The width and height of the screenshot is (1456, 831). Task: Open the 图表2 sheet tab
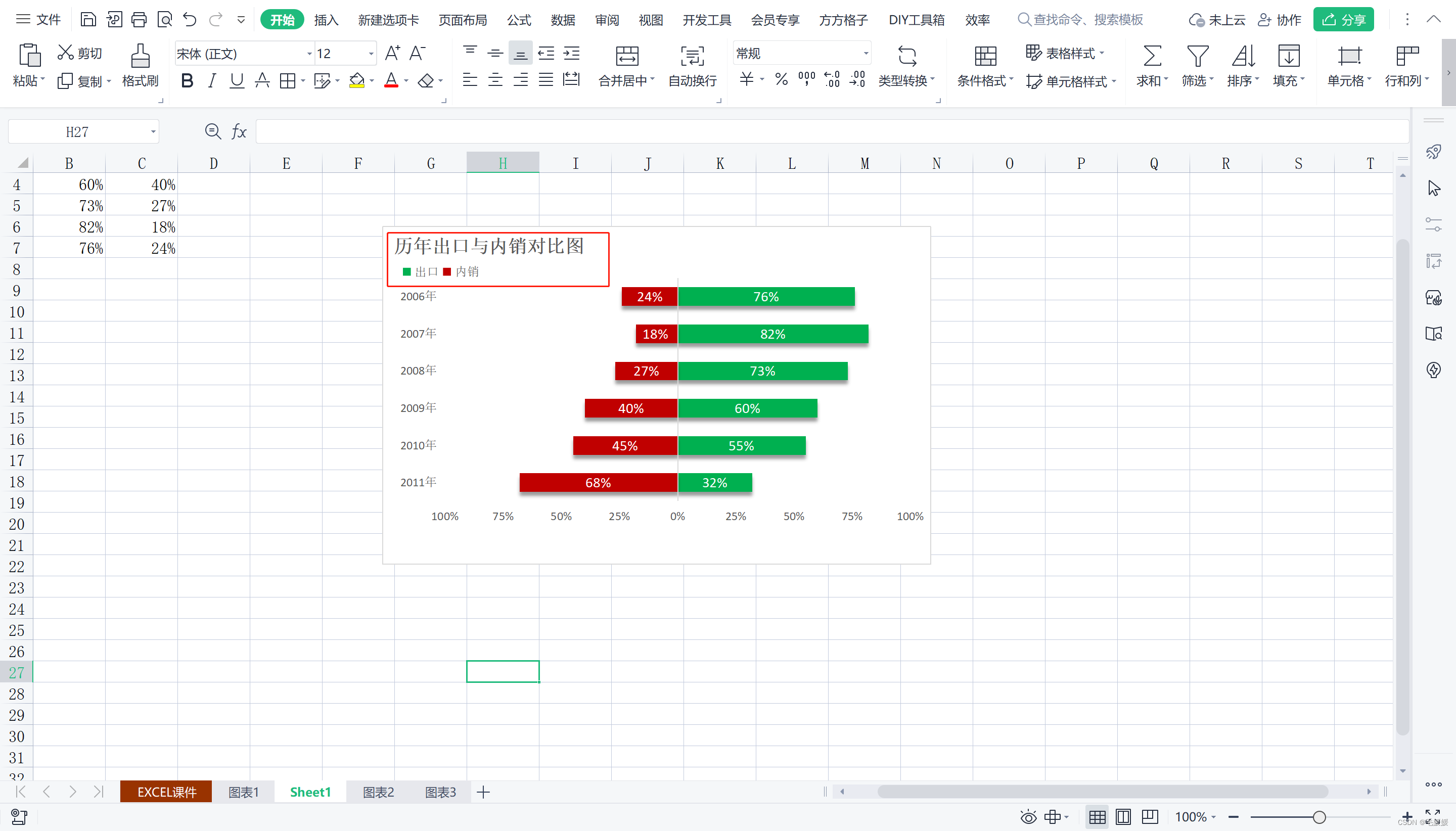[x=379, y=792]
